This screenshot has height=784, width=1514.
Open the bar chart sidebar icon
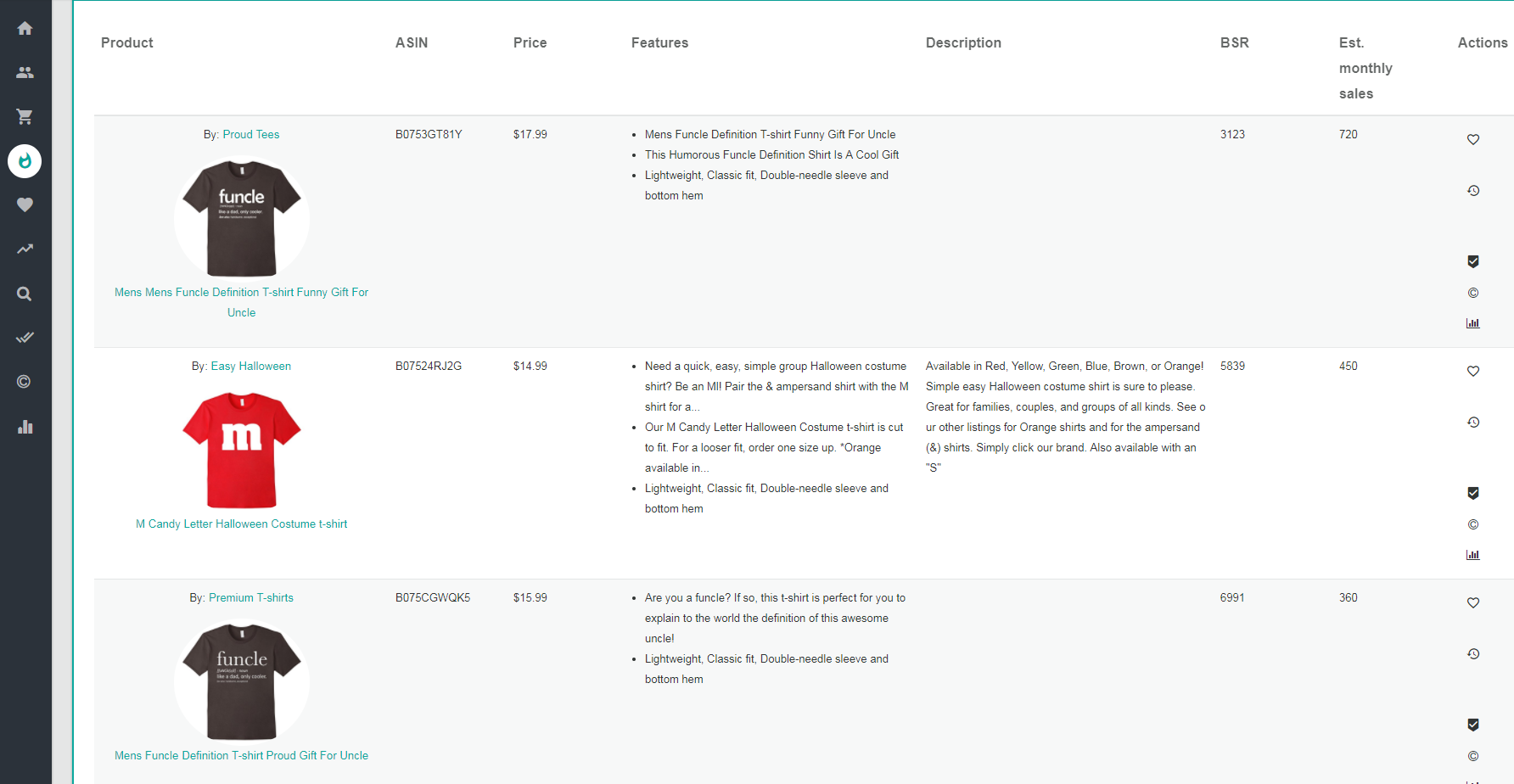tap(25, 426)
